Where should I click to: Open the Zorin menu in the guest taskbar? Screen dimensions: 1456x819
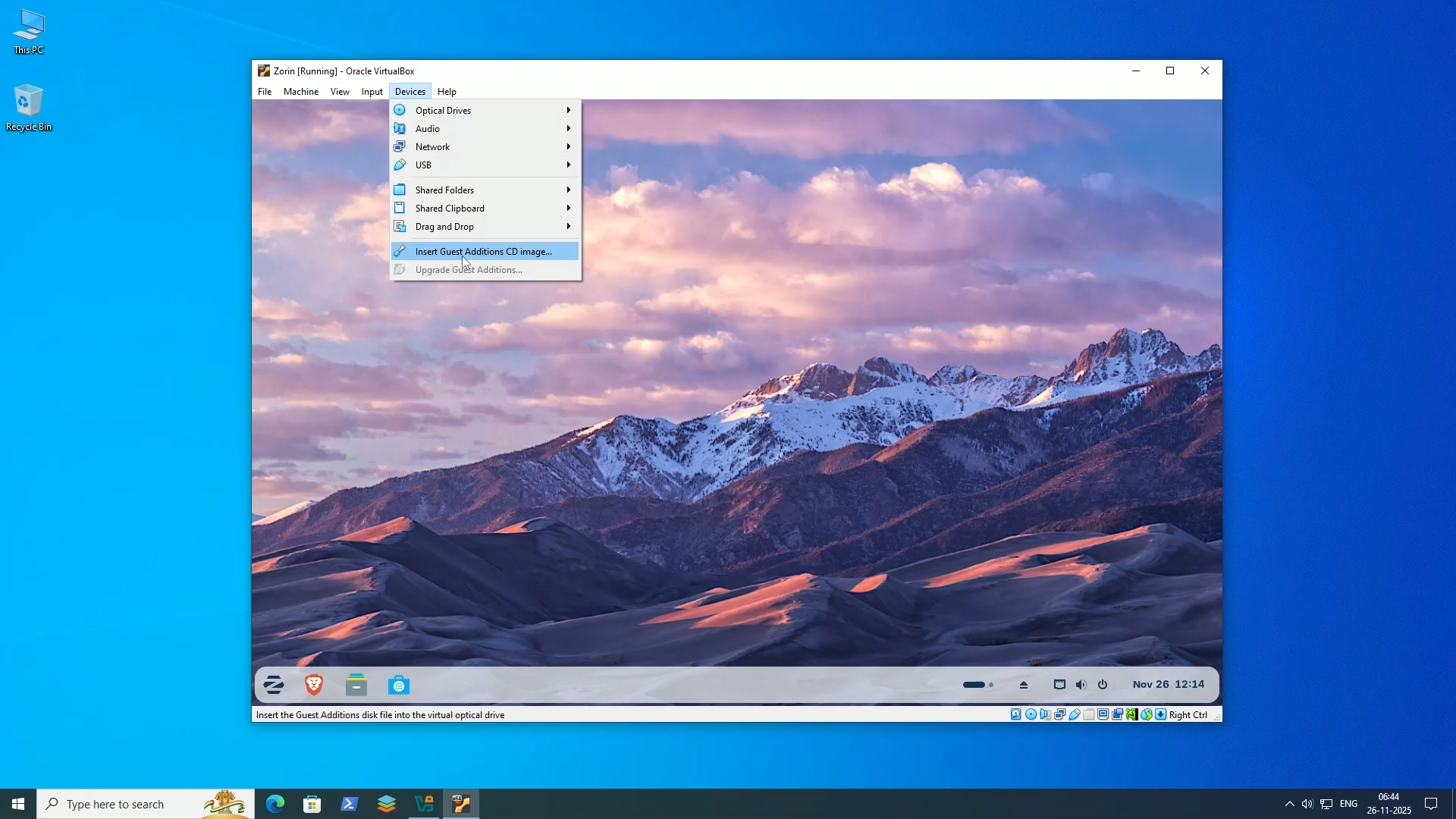[274, 684]
